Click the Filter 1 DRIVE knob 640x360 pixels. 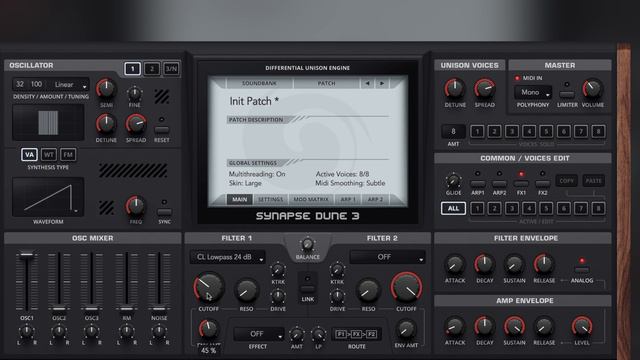[278, 296]
